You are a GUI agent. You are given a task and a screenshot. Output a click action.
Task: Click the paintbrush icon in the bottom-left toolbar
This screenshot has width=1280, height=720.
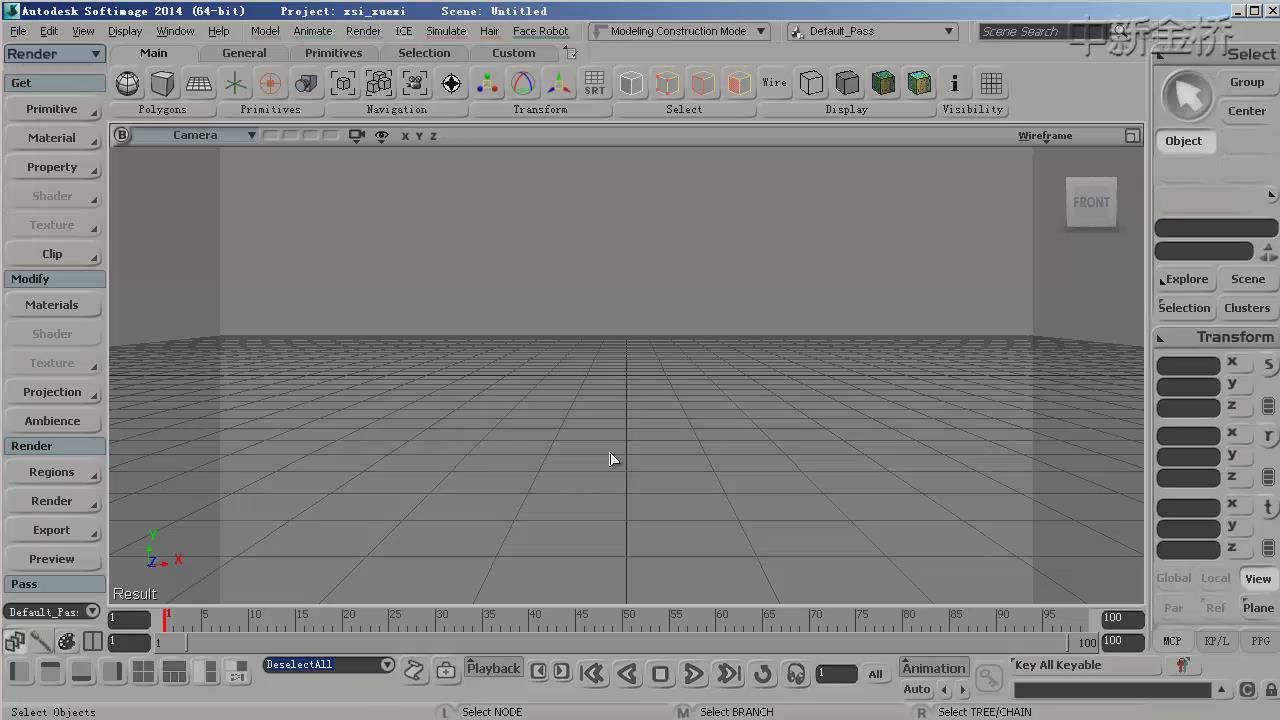(41, 641)
